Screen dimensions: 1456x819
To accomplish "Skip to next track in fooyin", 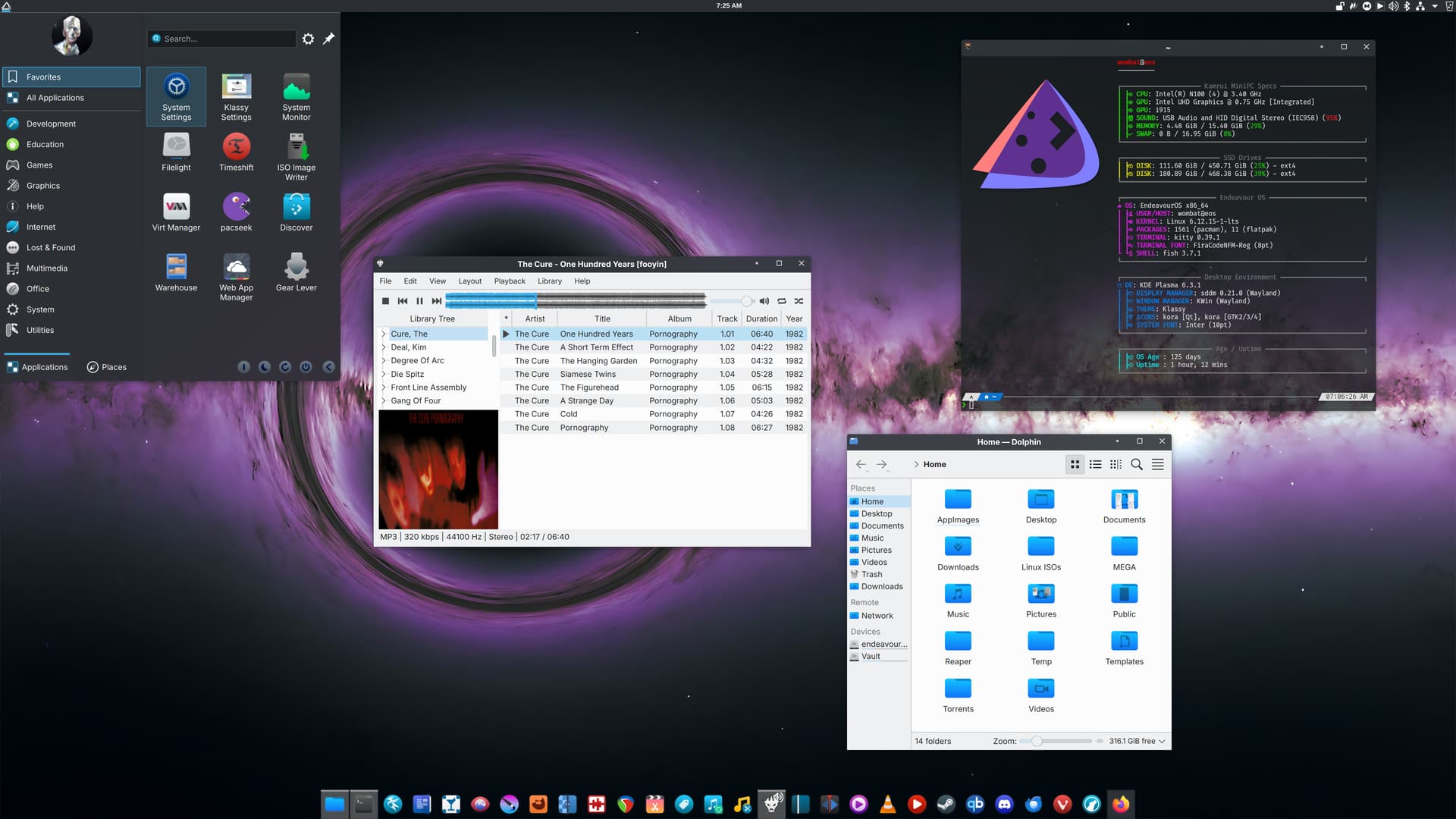I will pyautogui.click(x=437, y=301).
